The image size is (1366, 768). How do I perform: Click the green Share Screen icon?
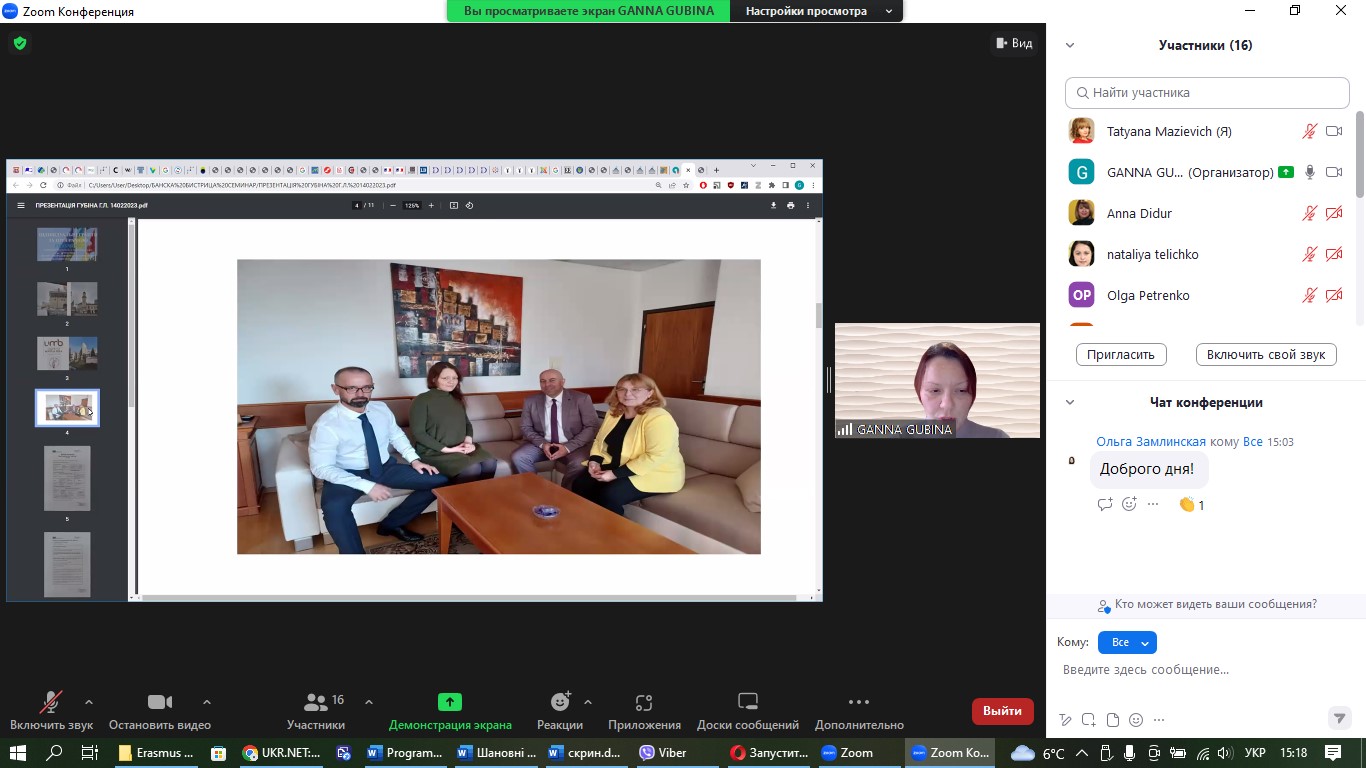click(x=450, y=703)
